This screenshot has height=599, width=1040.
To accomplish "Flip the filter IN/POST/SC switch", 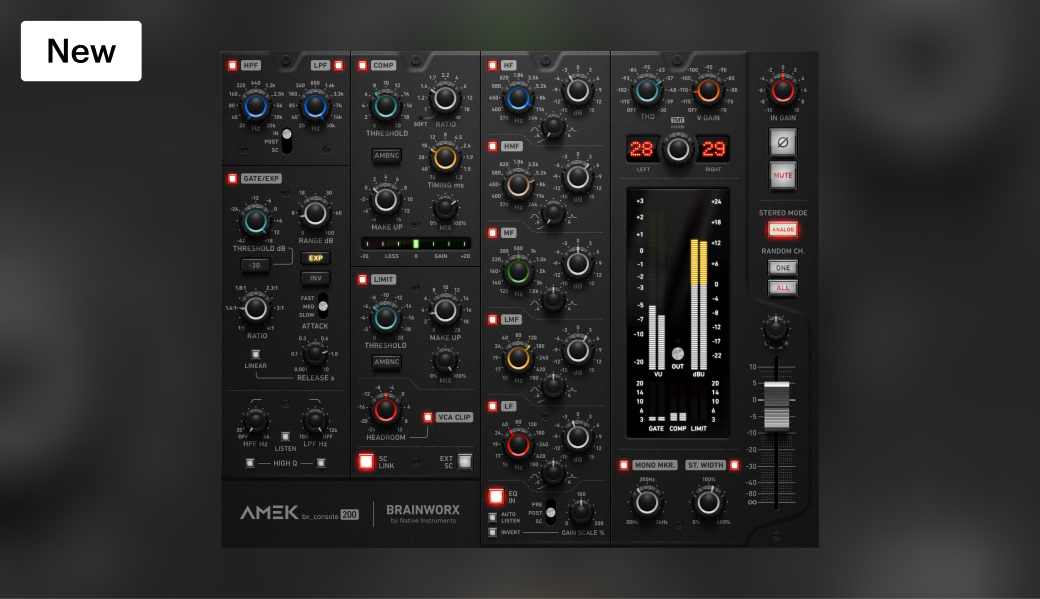I will click(x=287, y=141).
